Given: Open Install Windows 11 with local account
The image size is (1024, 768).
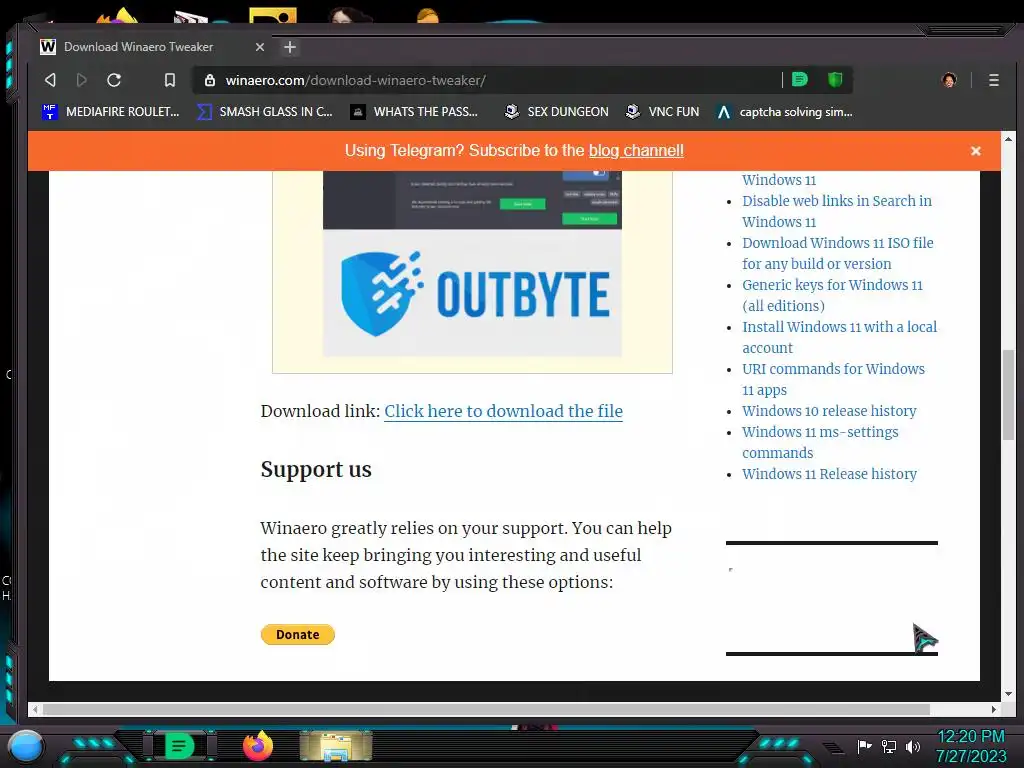Looking at the screenshot, I should (x=839, y=337).
